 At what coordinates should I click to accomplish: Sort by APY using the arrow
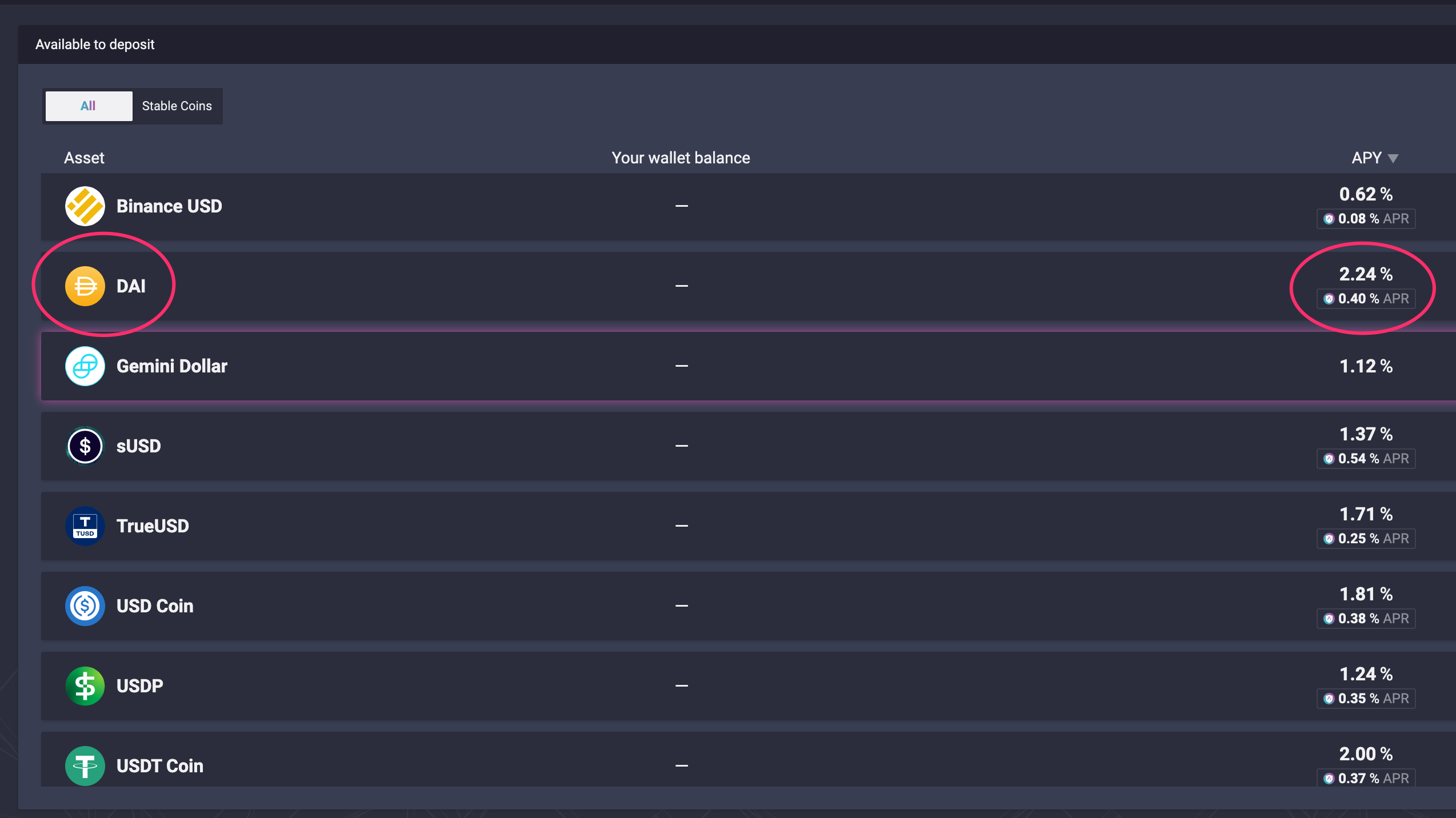1393,159
